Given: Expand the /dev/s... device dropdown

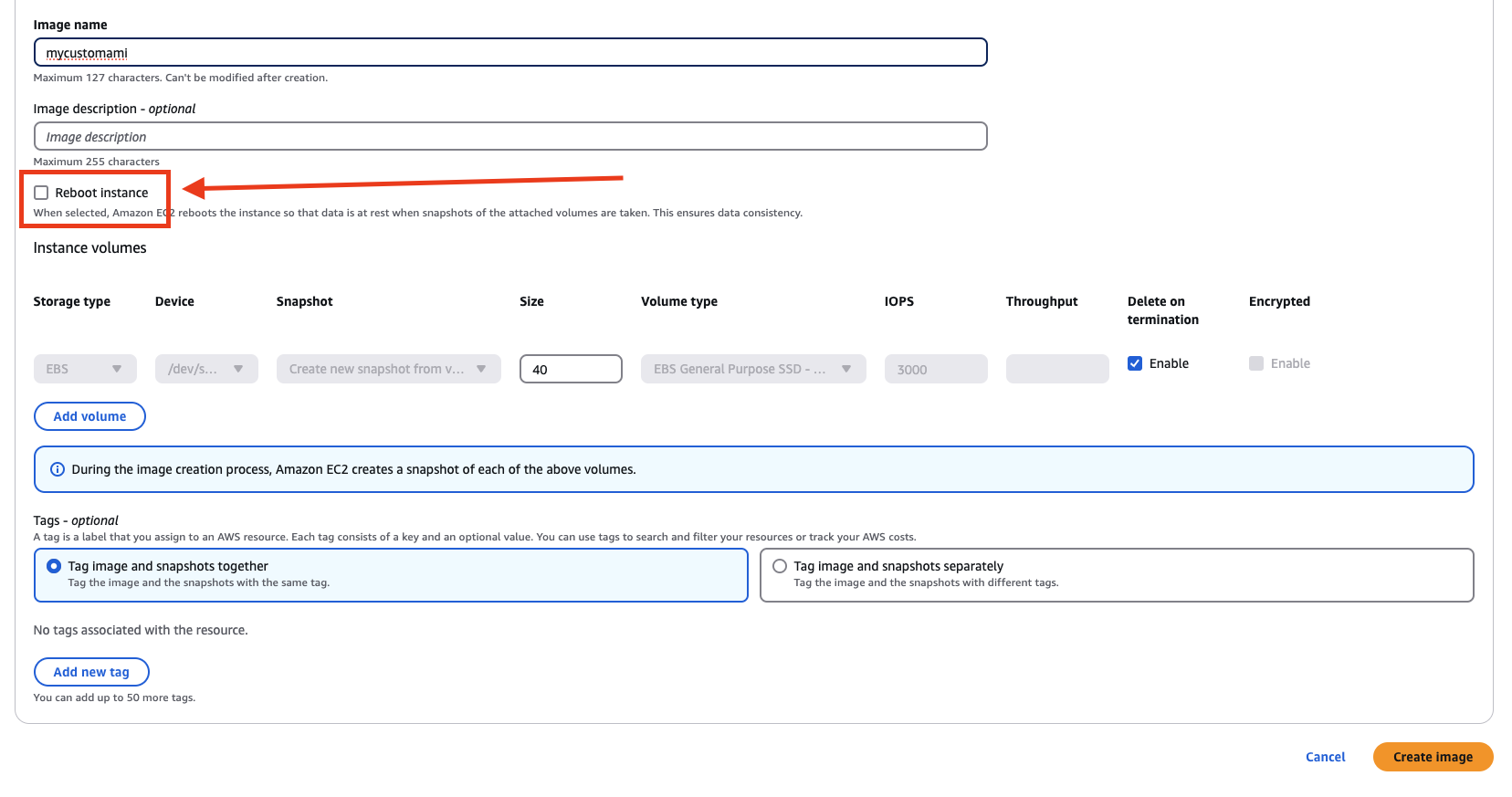Looking at the screenshot, I should 206,369.
